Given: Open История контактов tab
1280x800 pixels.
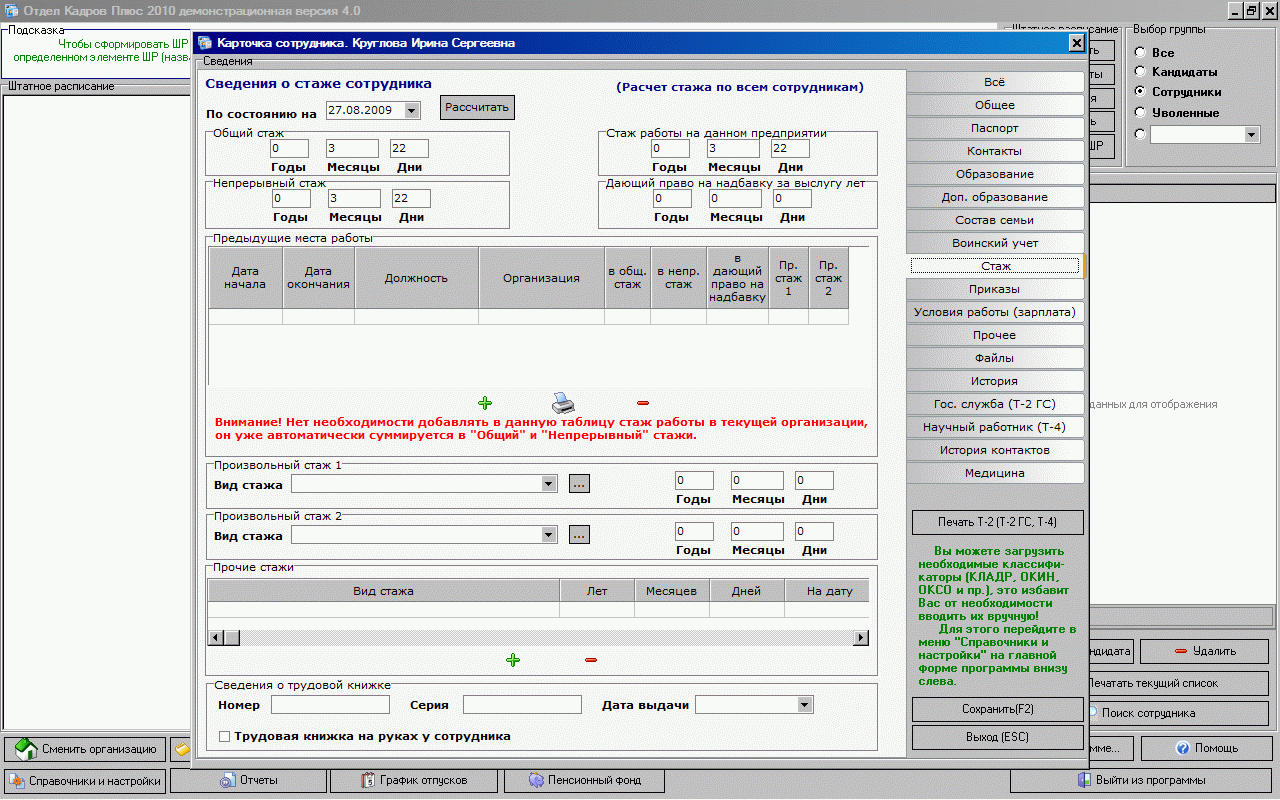Looking at the screenshot, I should pos(995,450).
